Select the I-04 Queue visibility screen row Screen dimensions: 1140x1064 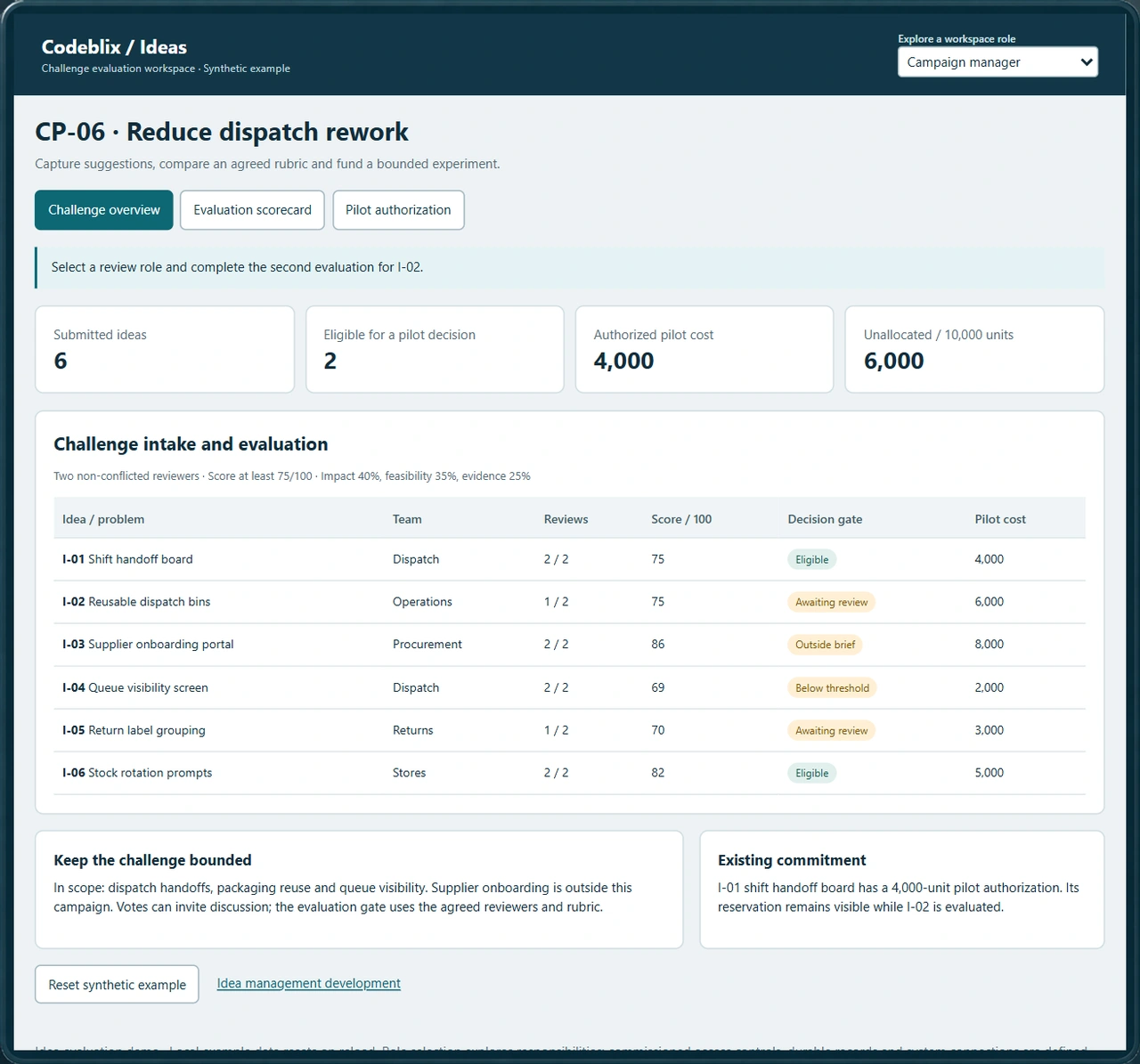pyautogui.click(x=569, y=687)
